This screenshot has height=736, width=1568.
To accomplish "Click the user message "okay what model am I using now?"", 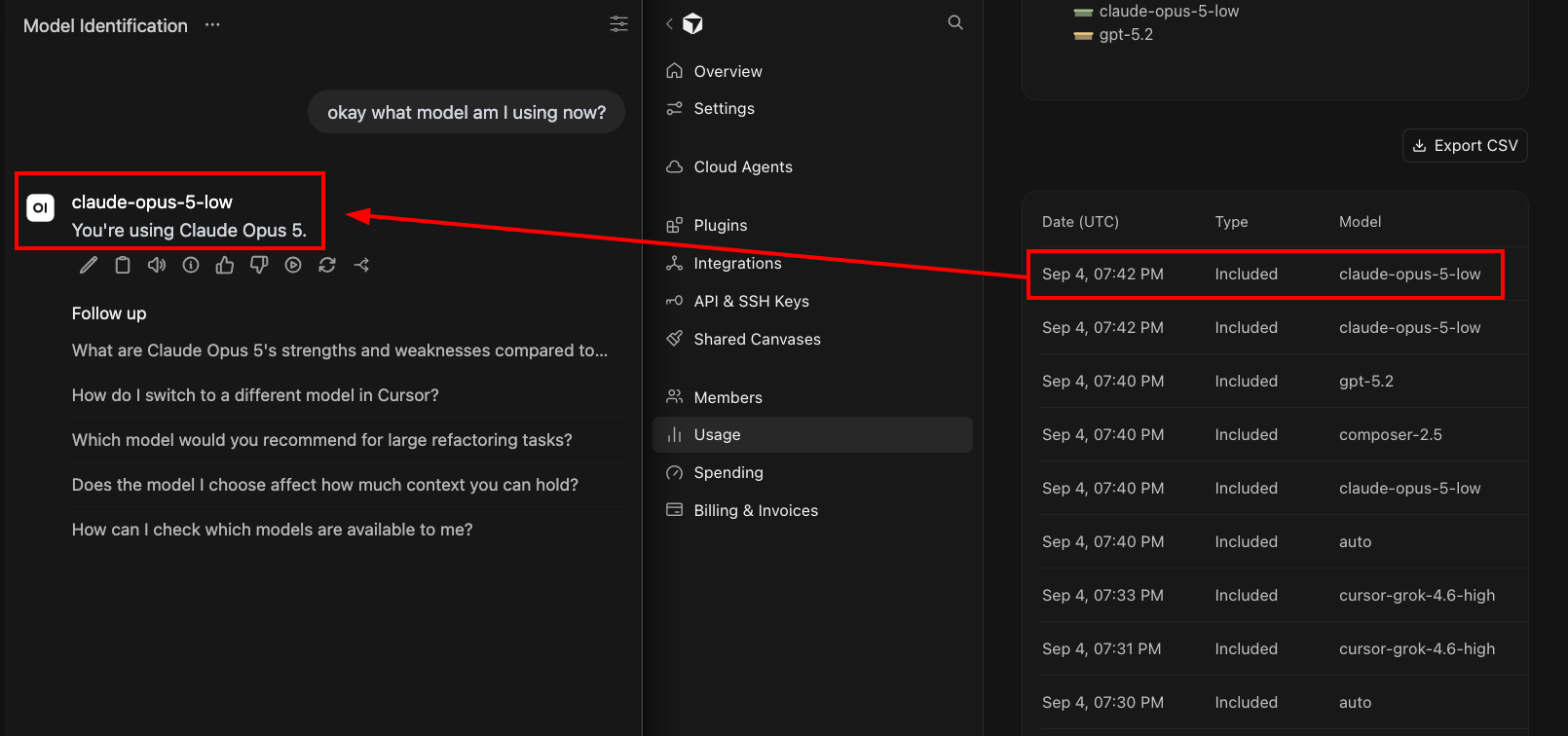I will pos(467,112).
